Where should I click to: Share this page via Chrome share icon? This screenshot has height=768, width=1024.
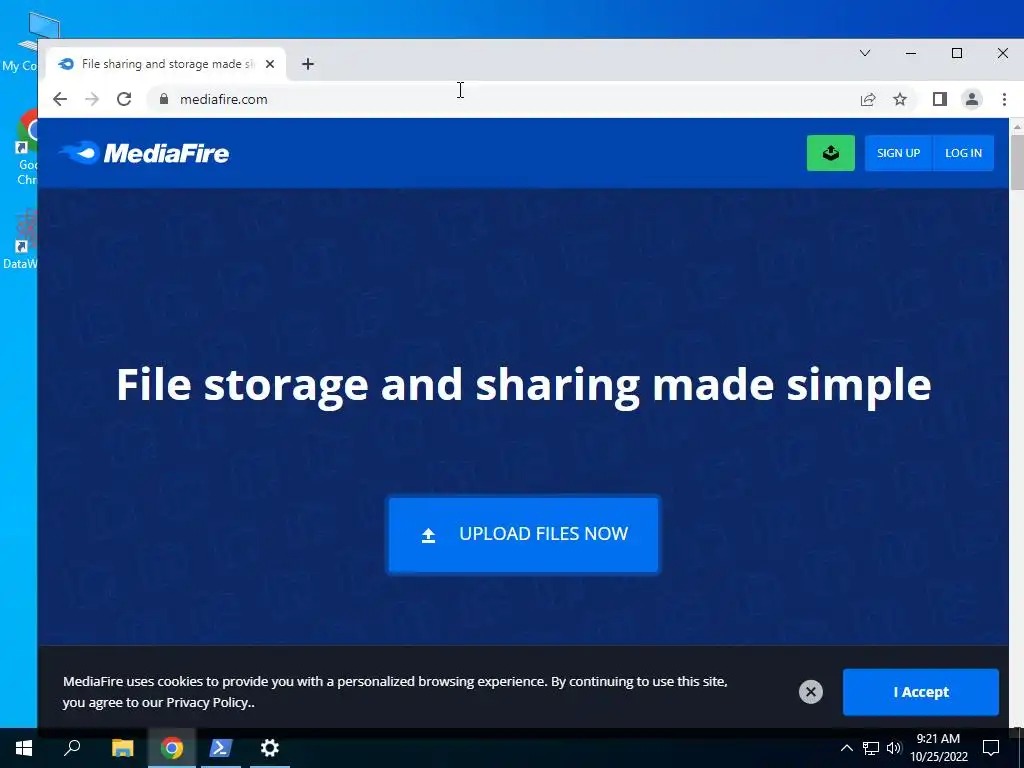868,99
